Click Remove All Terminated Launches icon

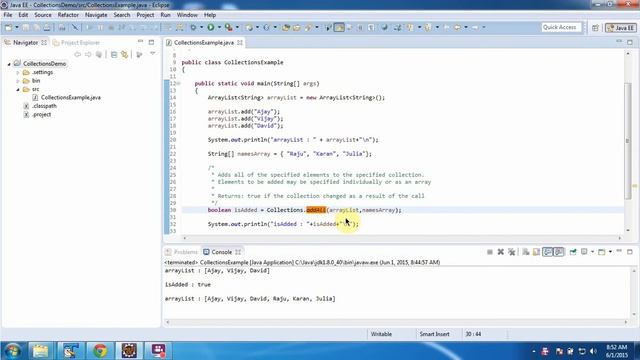[x=511, y=252]
